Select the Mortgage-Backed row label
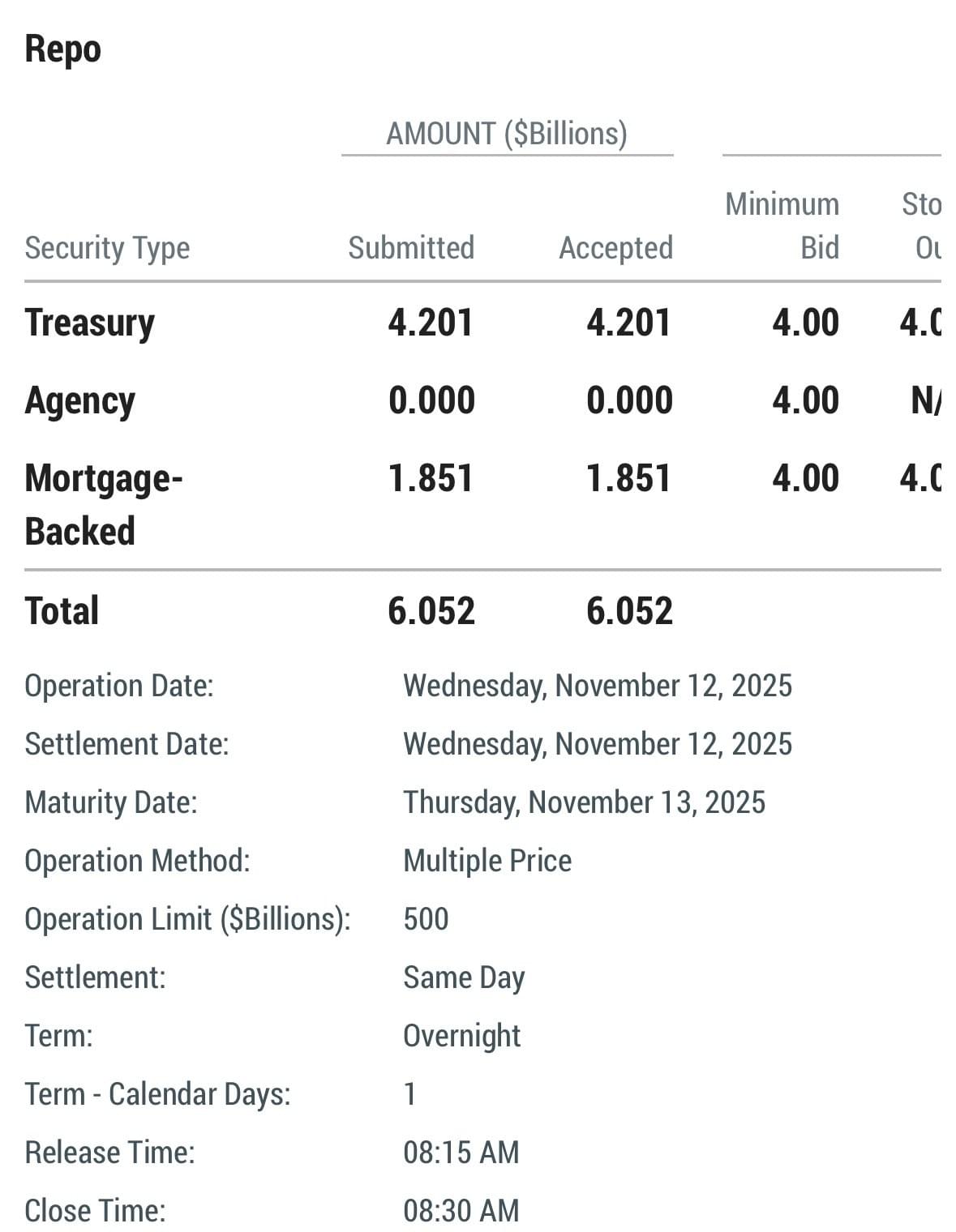 click(103, 504)
